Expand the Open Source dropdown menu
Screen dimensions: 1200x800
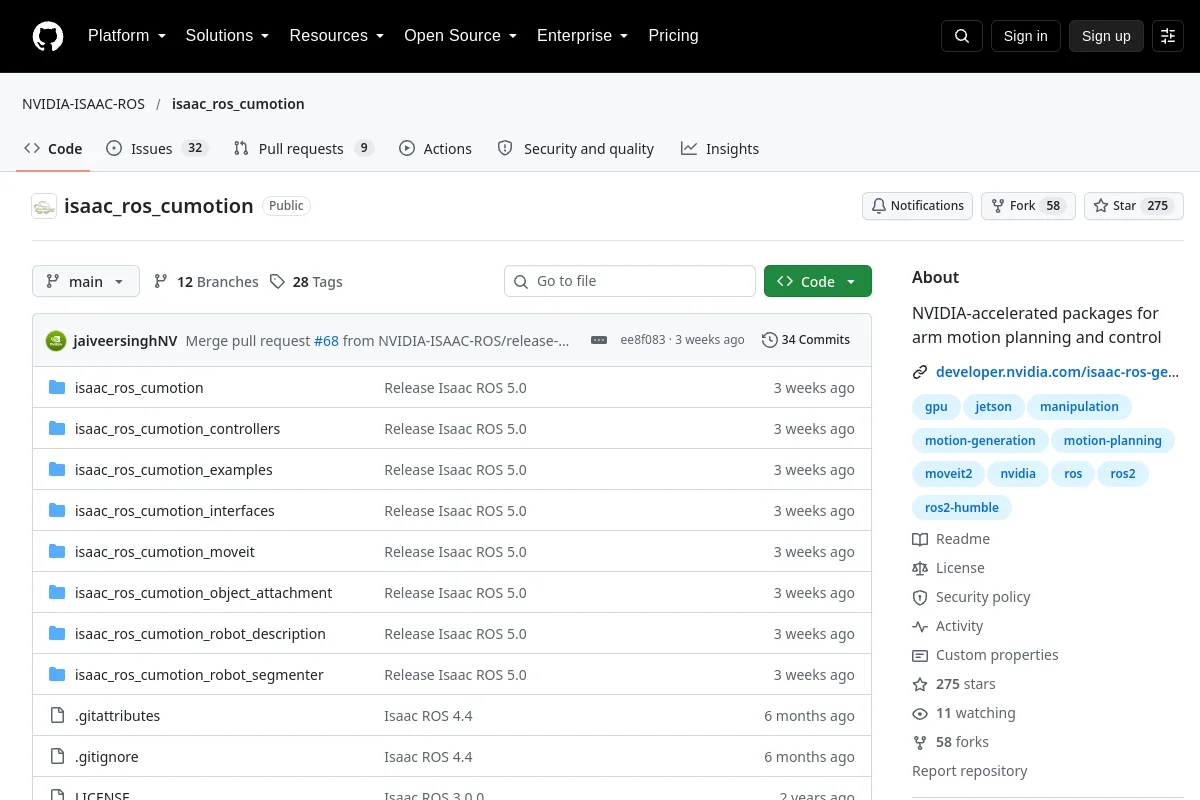click(x=460, y=36)
